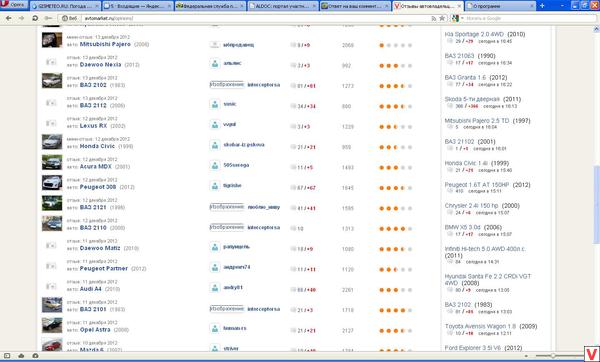Reload the page with the refresh icon
The width and height of the screenshot is (600, 362).
[35, 18]
